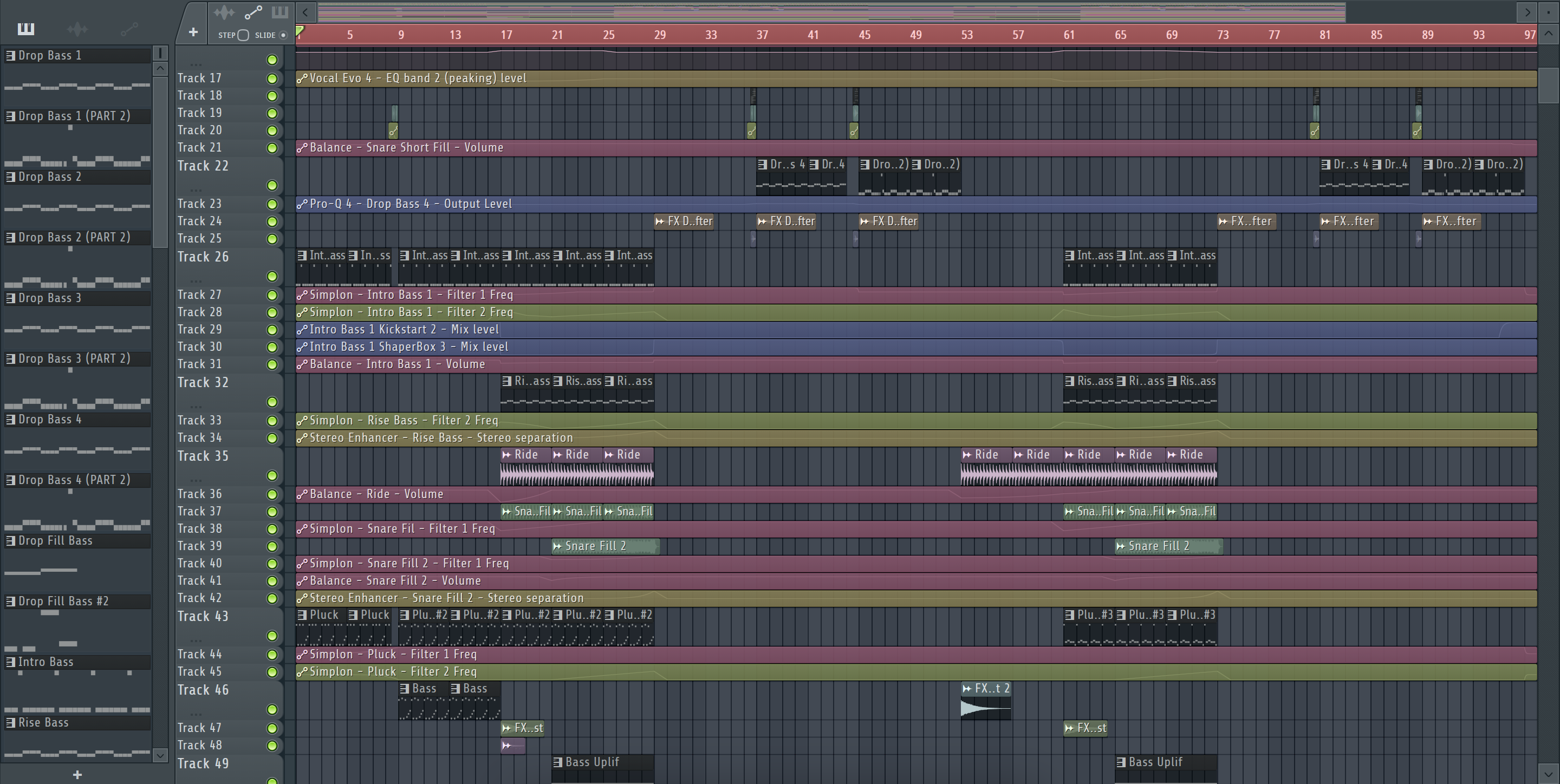This screenshot has height=784, width=1560.
Task: Mute Track 43 using its green LED
Action: 272,636
